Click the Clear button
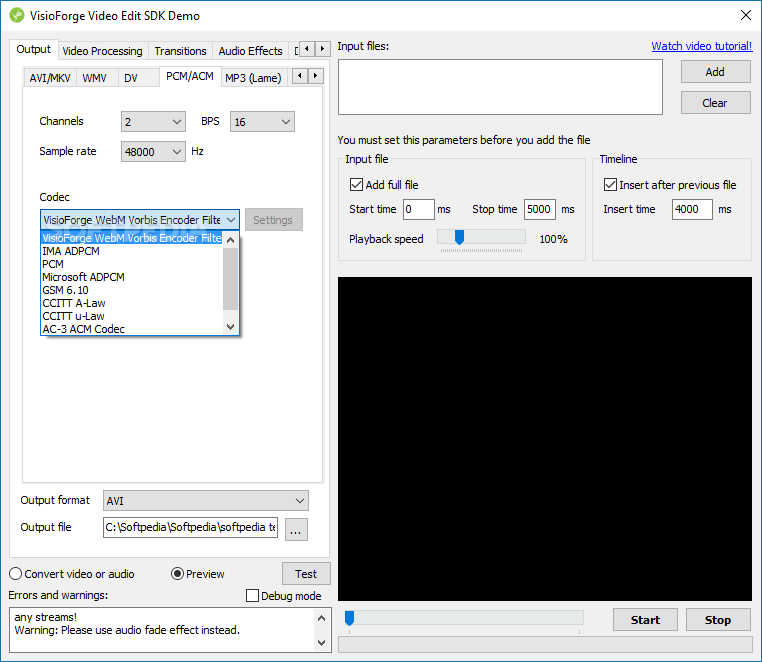This screenshot has width=762, height=662. point(715,103)
